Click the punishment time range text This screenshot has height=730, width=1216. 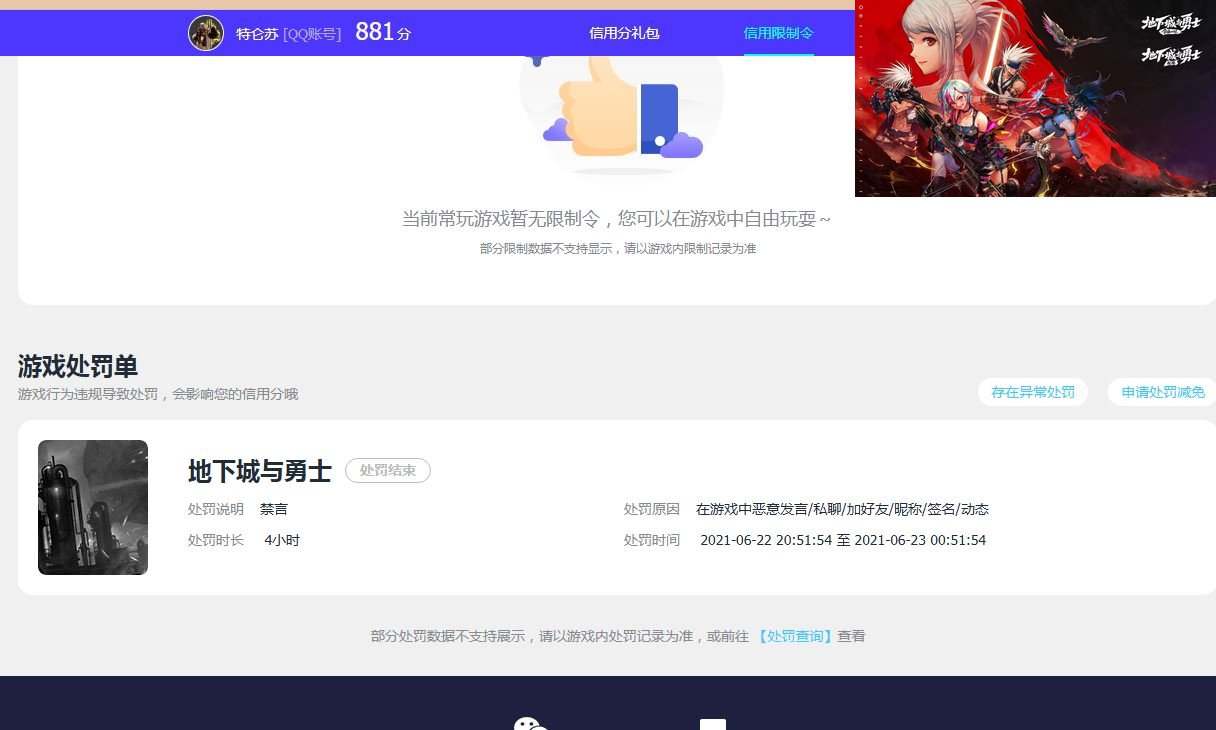[843, 540]
